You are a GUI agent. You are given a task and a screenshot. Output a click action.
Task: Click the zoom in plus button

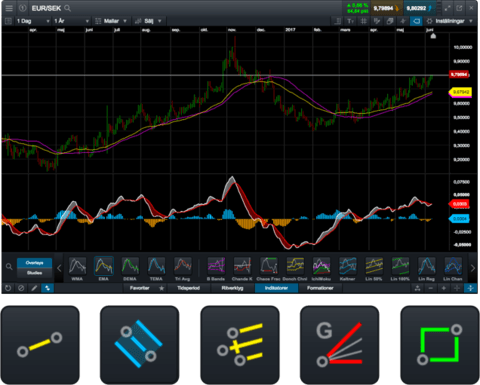point(444,288)
